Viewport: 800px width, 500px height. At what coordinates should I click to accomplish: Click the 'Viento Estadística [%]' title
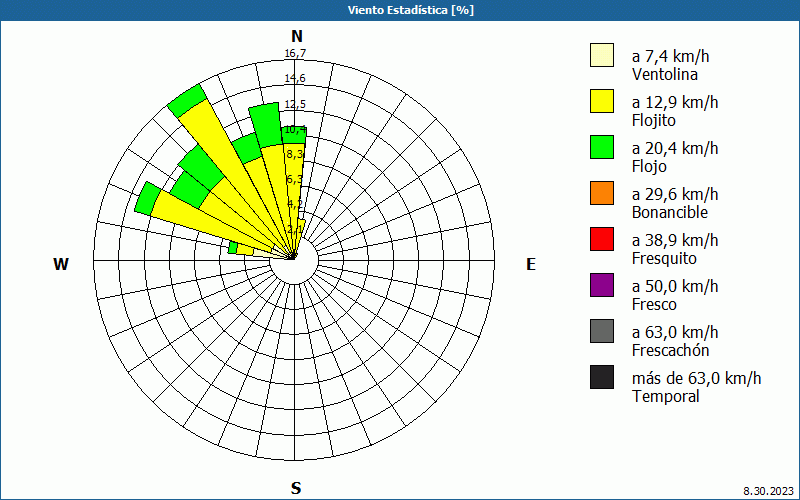411,10
